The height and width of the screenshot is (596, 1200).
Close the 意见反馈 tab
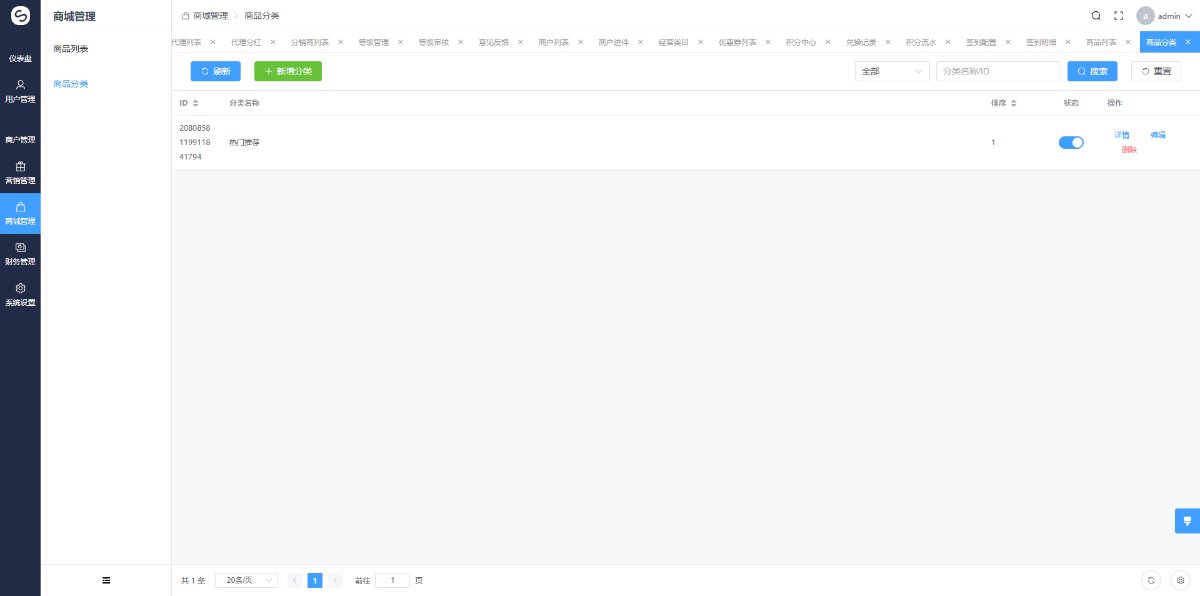click(x=520, y=42)
